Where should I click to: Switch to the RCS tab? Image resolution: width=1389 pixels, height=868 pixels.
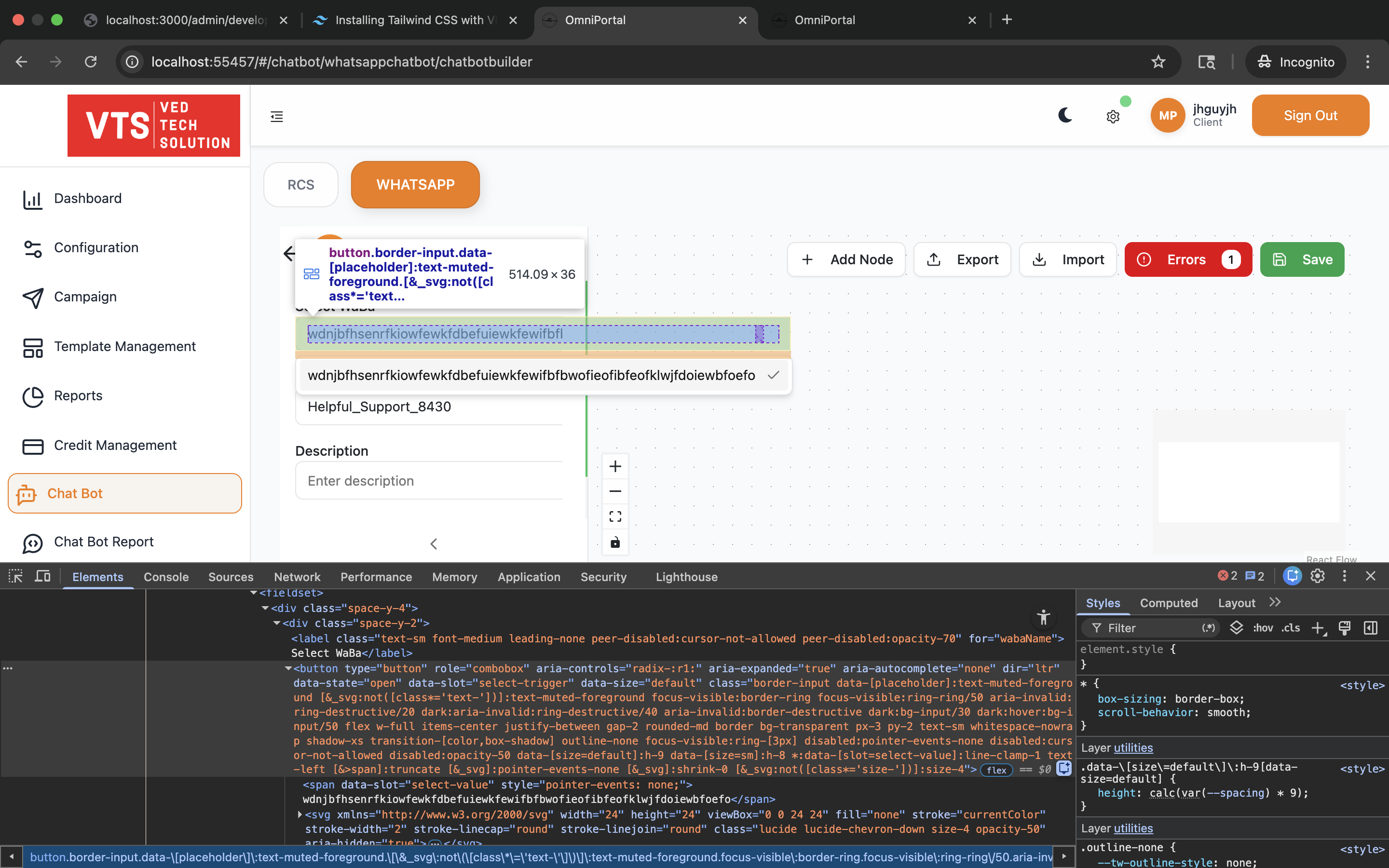(301, 185)
